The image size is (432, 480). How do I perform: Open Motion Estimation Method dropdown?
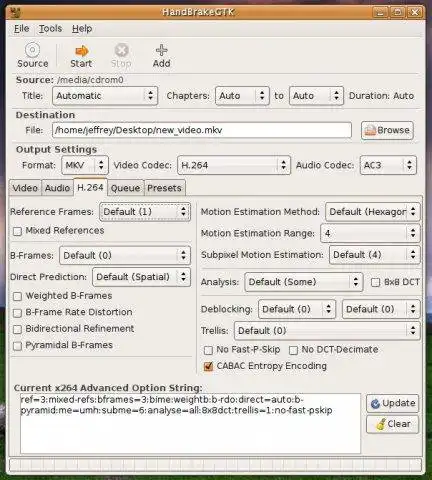pos(373,212)
